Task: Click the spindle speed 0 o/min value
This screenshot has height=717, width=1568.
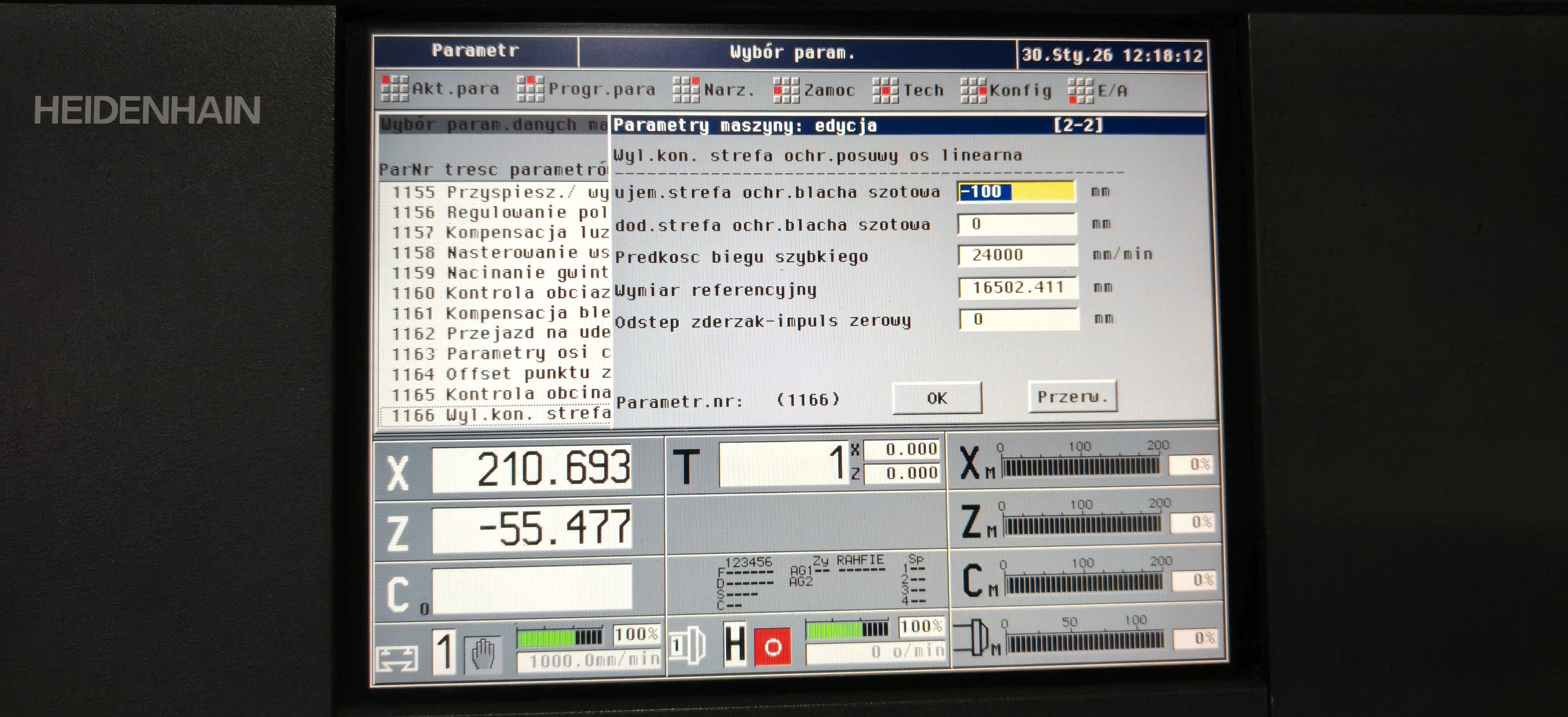Action: (x=876, y=652)
